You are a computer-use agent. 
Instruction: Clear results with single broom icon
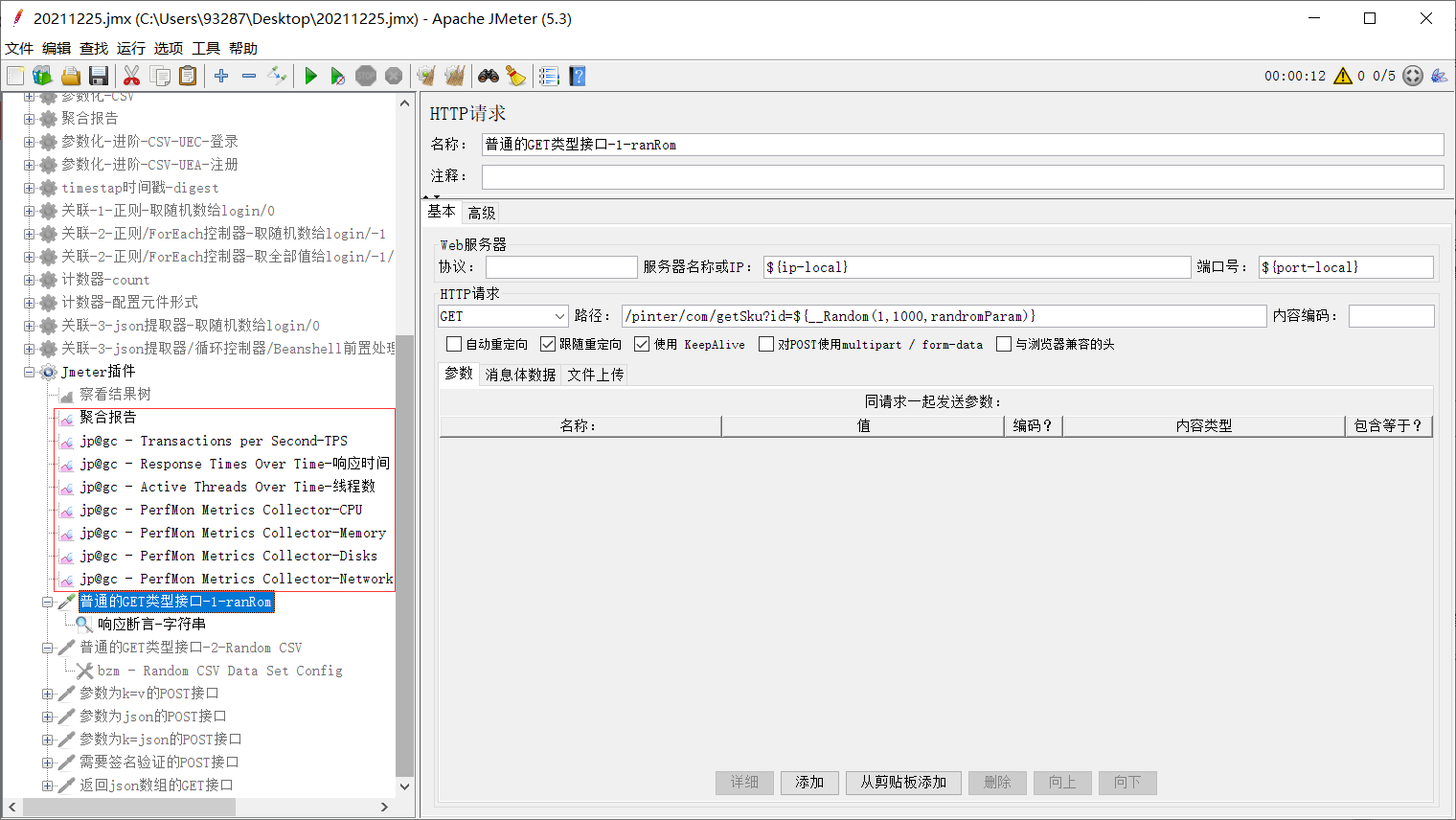coord(426,76)
